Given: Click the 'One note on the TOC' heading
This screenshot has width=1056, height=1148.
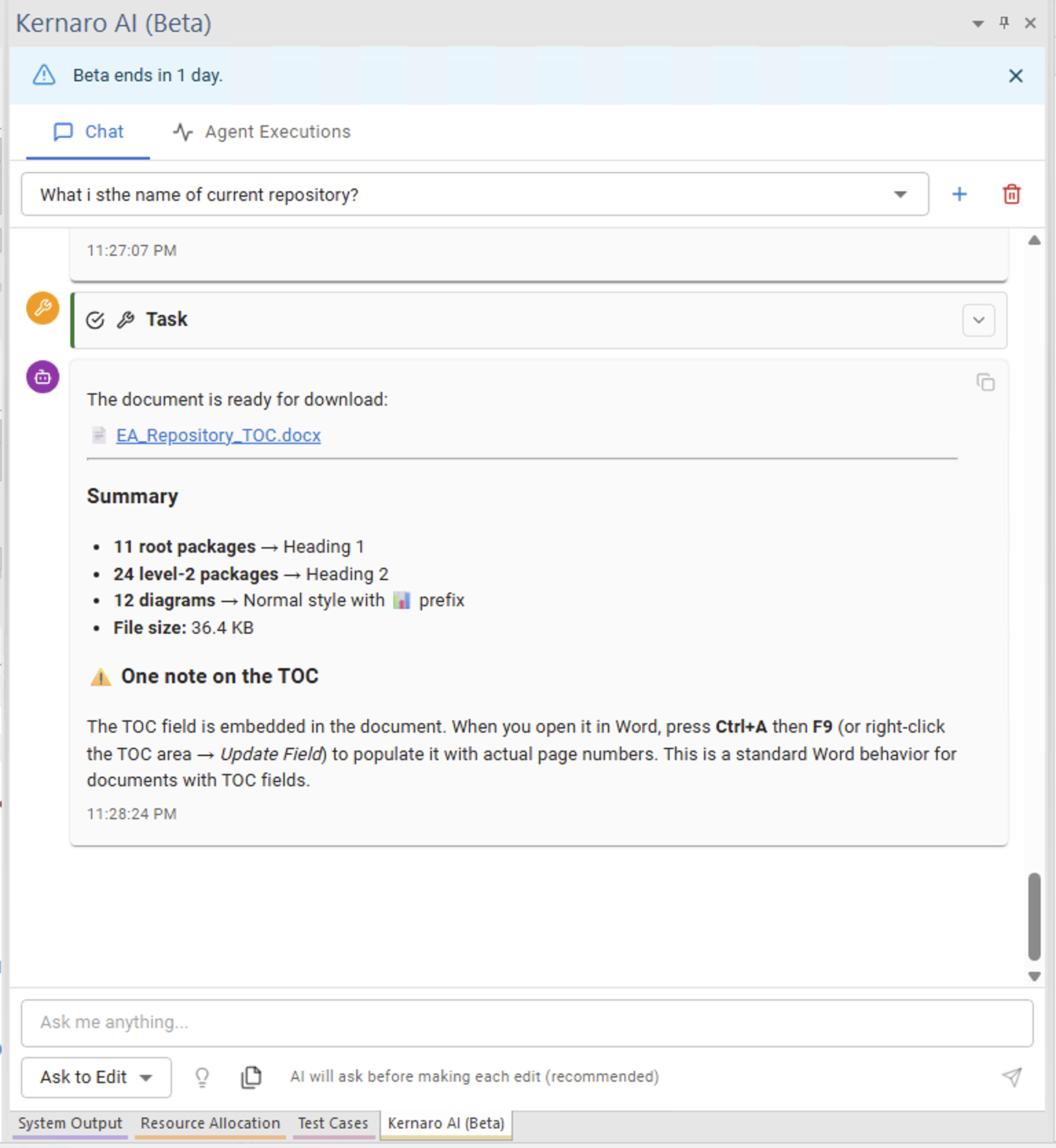Looking at the screenshot, I should click(x=219, y=676).
